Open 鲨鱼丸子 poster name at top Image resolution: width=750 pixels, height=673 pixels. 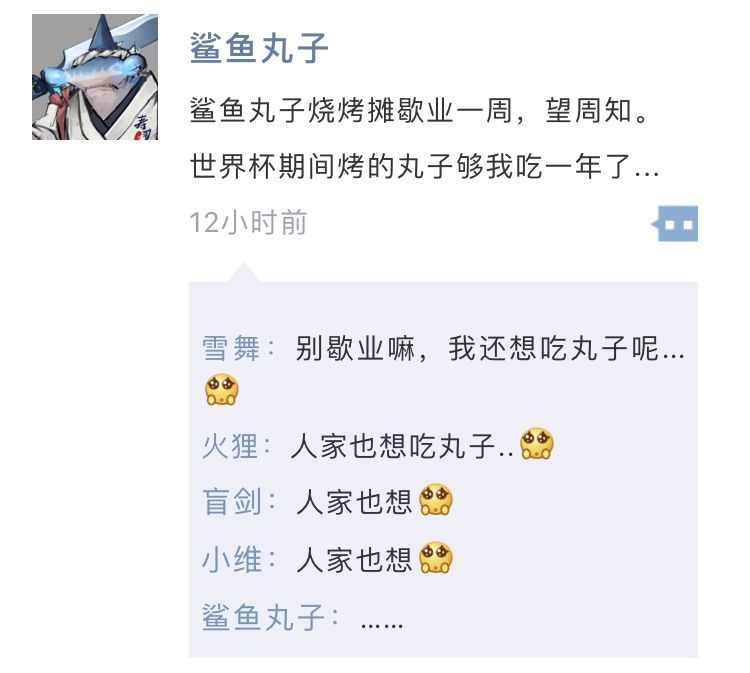[259, 48]
